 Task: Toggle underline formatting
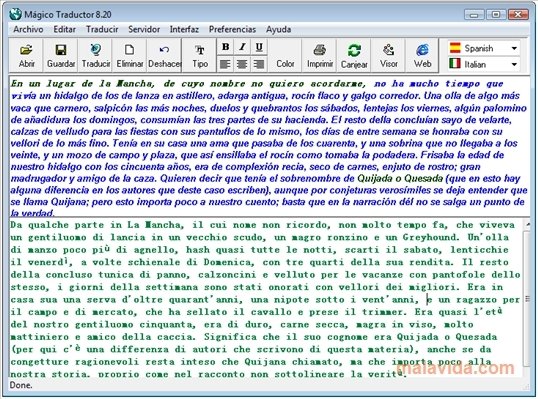(x=259, y=47)
